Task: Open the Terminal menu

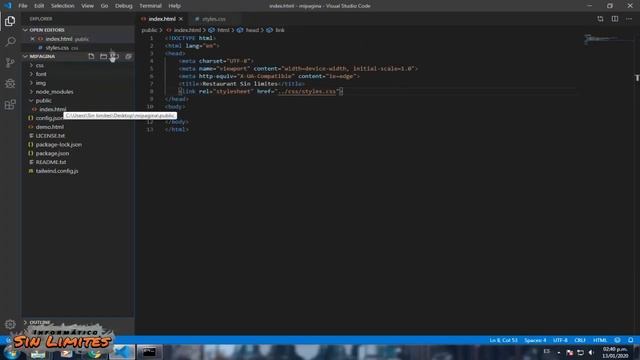Action: [x=151, y=6]
